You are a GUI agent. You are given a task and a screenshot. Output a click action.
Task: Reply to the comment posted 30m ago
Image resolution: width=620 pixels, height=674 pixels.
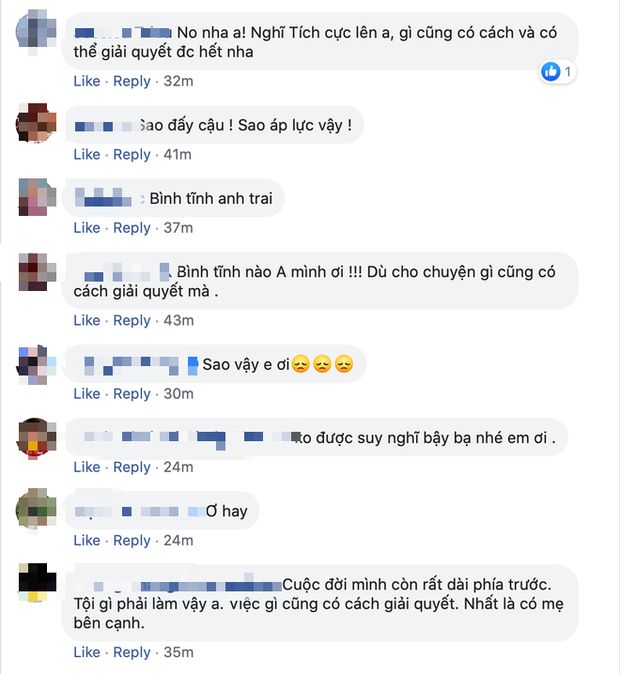[x=132, y=393]
